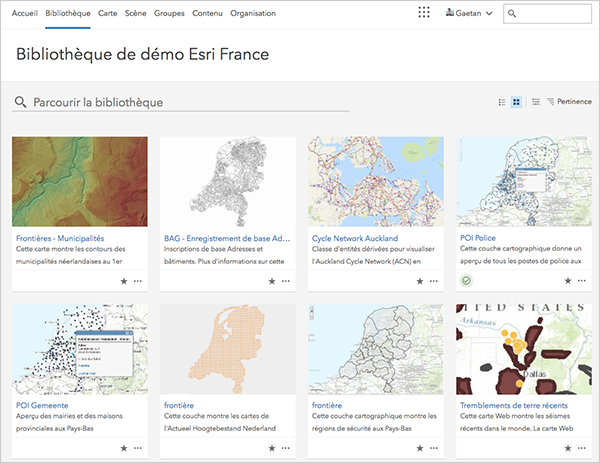Switch to grid view layout
This screenshot has height=463, width=600.
click(516, 102)
